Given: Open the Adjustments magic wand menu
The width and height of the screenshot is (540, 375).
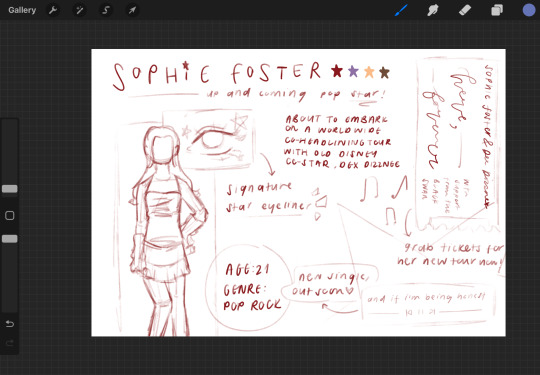Looking at the screenshot, I should pos(80,10).
